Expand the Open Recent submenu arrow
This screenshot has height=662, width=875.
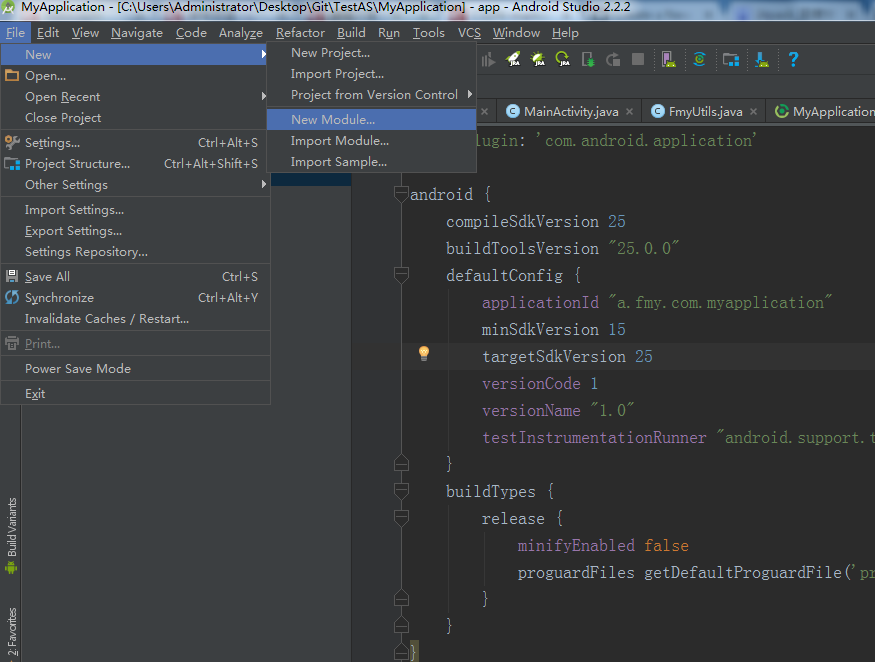(263, 96)
